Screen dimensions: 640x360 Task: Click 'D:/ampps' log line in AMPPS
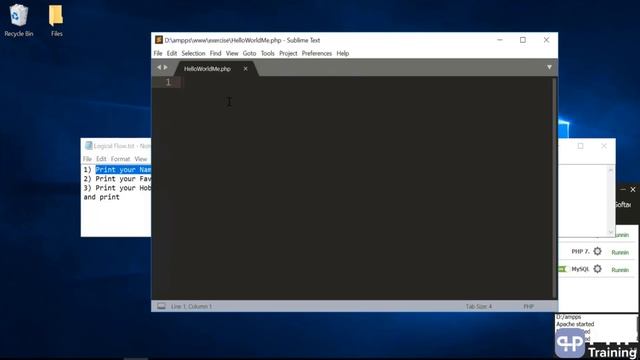[569, 317]
